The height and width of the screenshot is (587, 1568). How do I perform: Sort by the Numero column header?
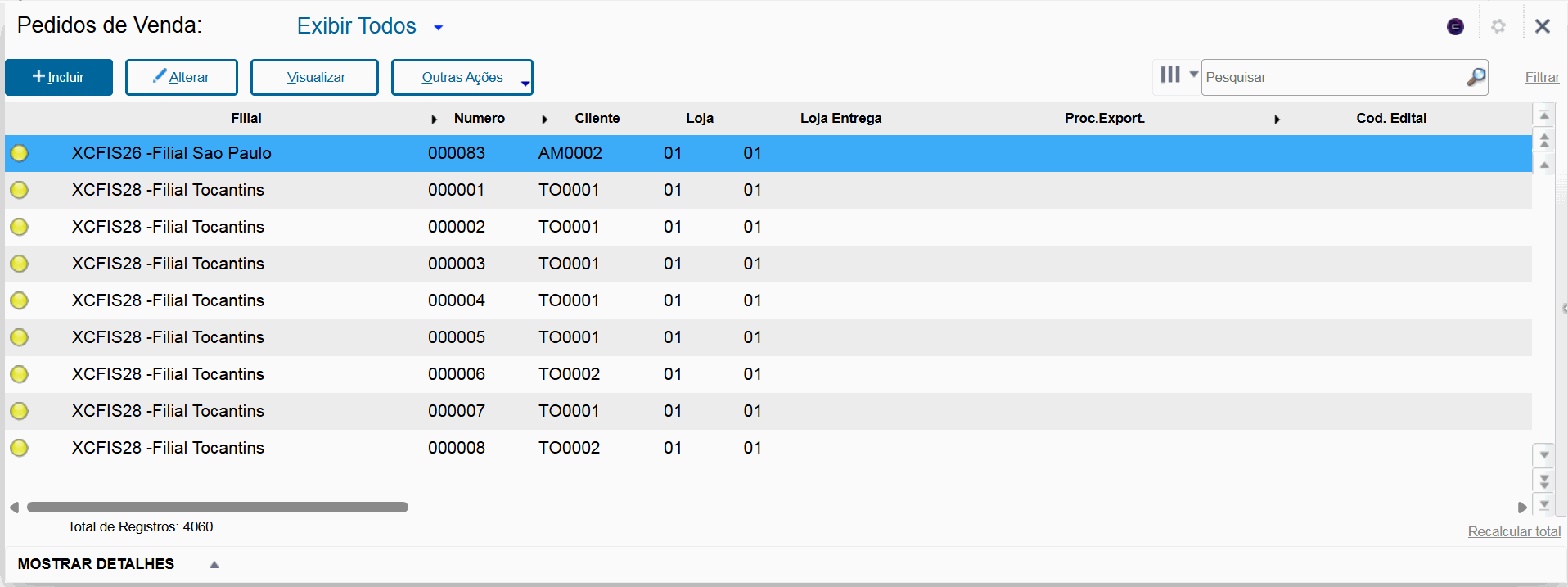(480, 118)
